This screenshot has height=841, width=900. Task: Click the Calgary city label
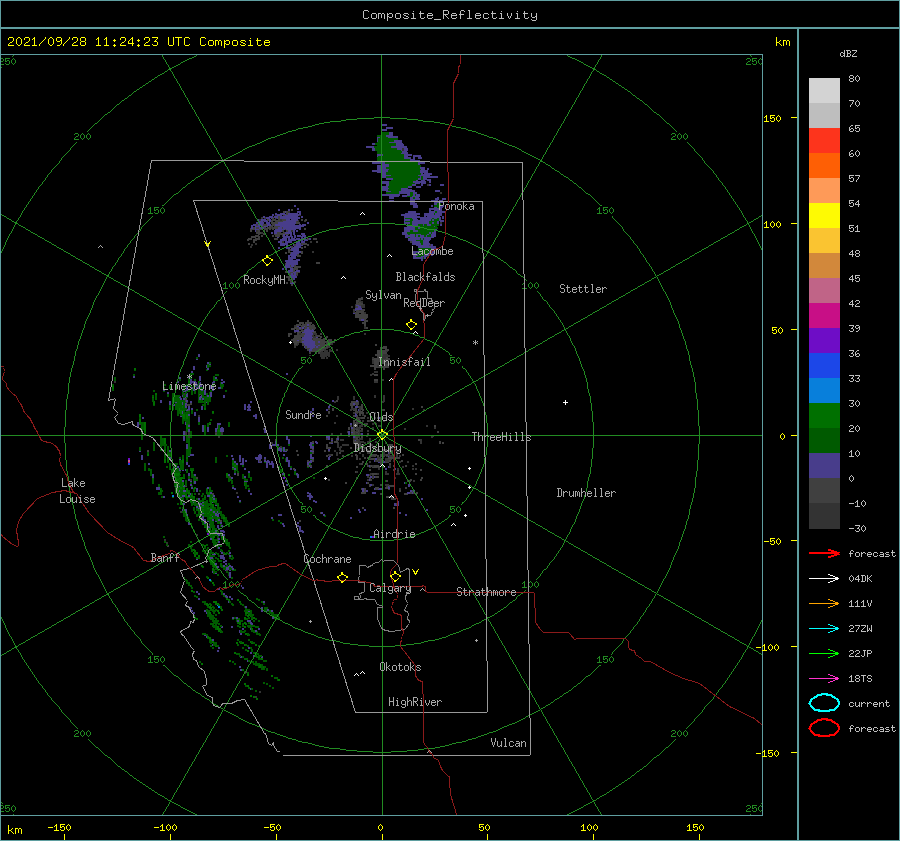tap(390, 588)
